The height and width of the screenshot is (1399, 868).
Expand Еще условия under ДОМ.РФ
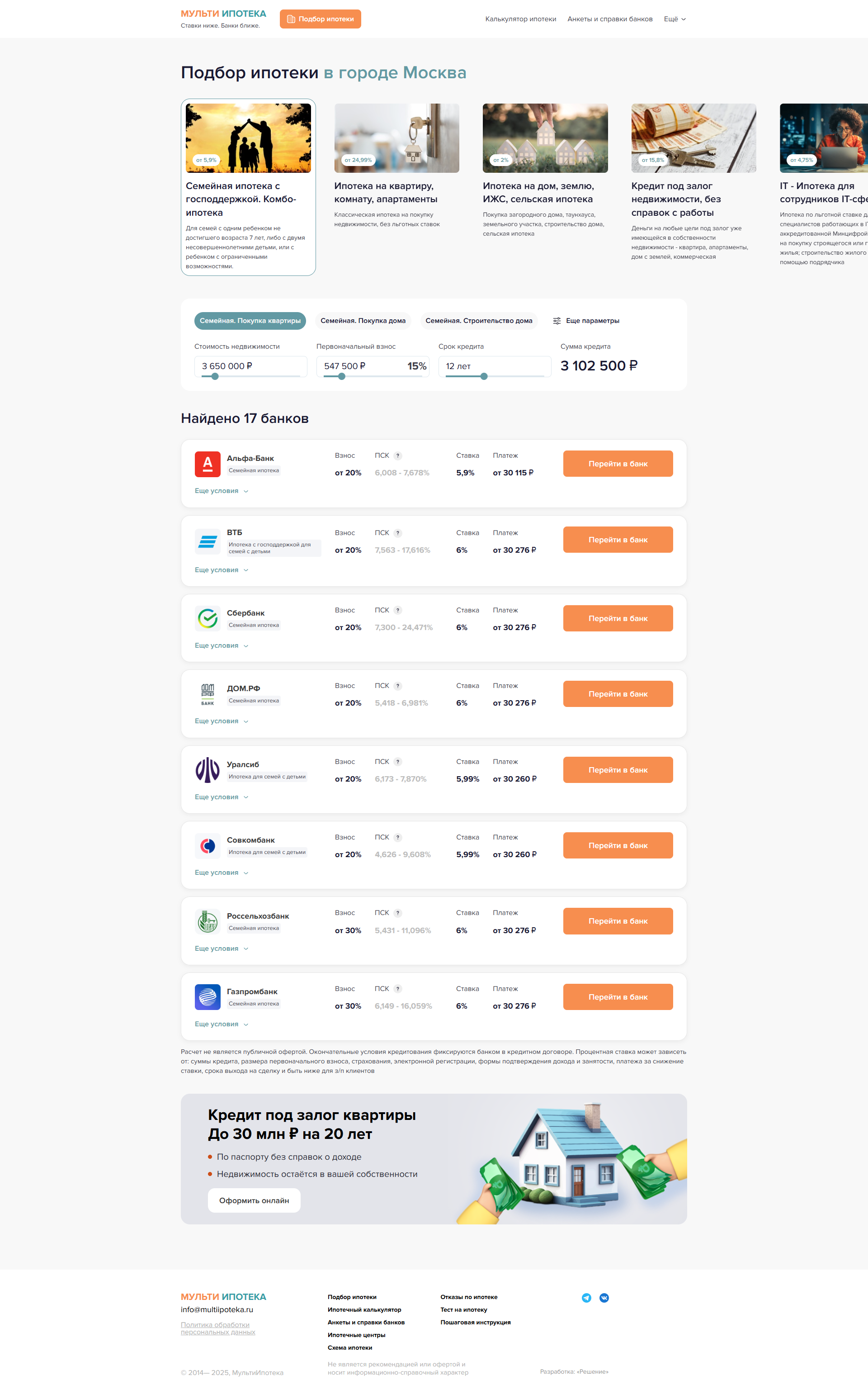click(222, 721)
